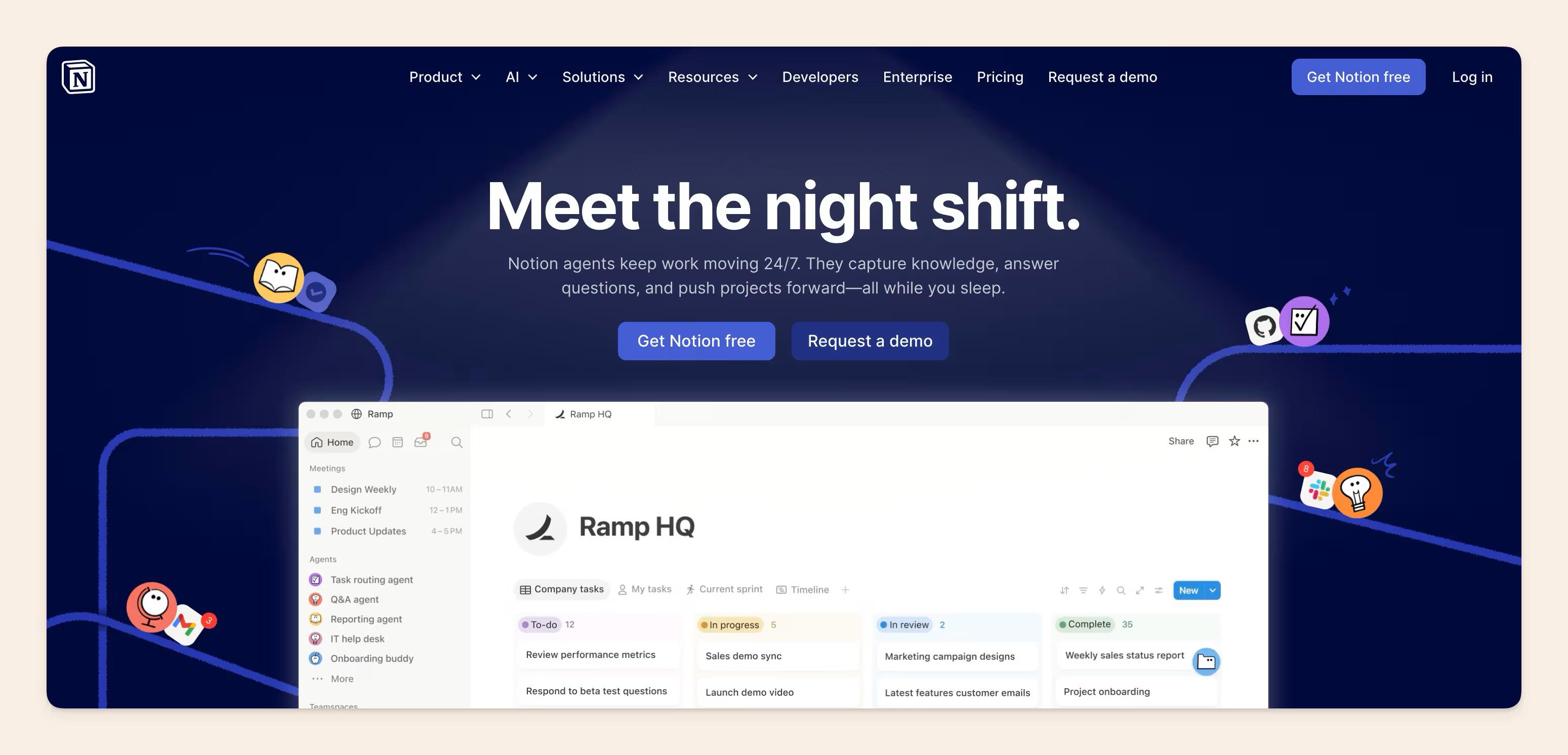Click the open book agent icon

click(x=279, y=277)
